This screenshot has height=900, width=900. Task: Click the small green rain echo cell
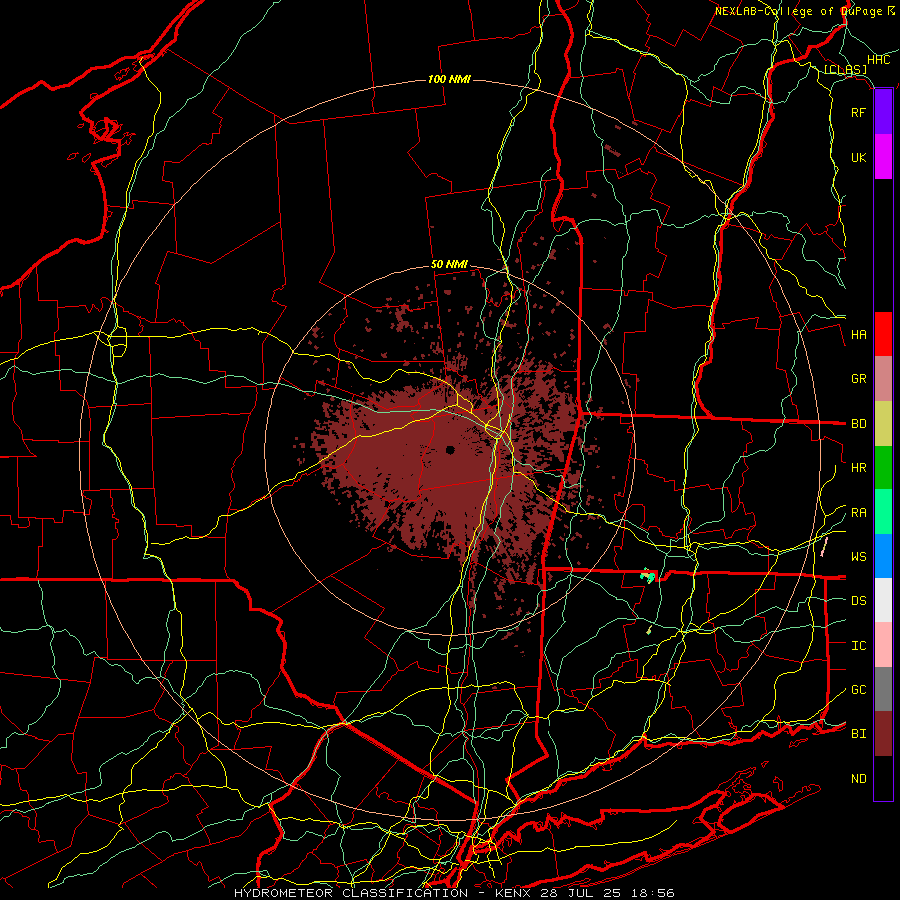(648, 575)
